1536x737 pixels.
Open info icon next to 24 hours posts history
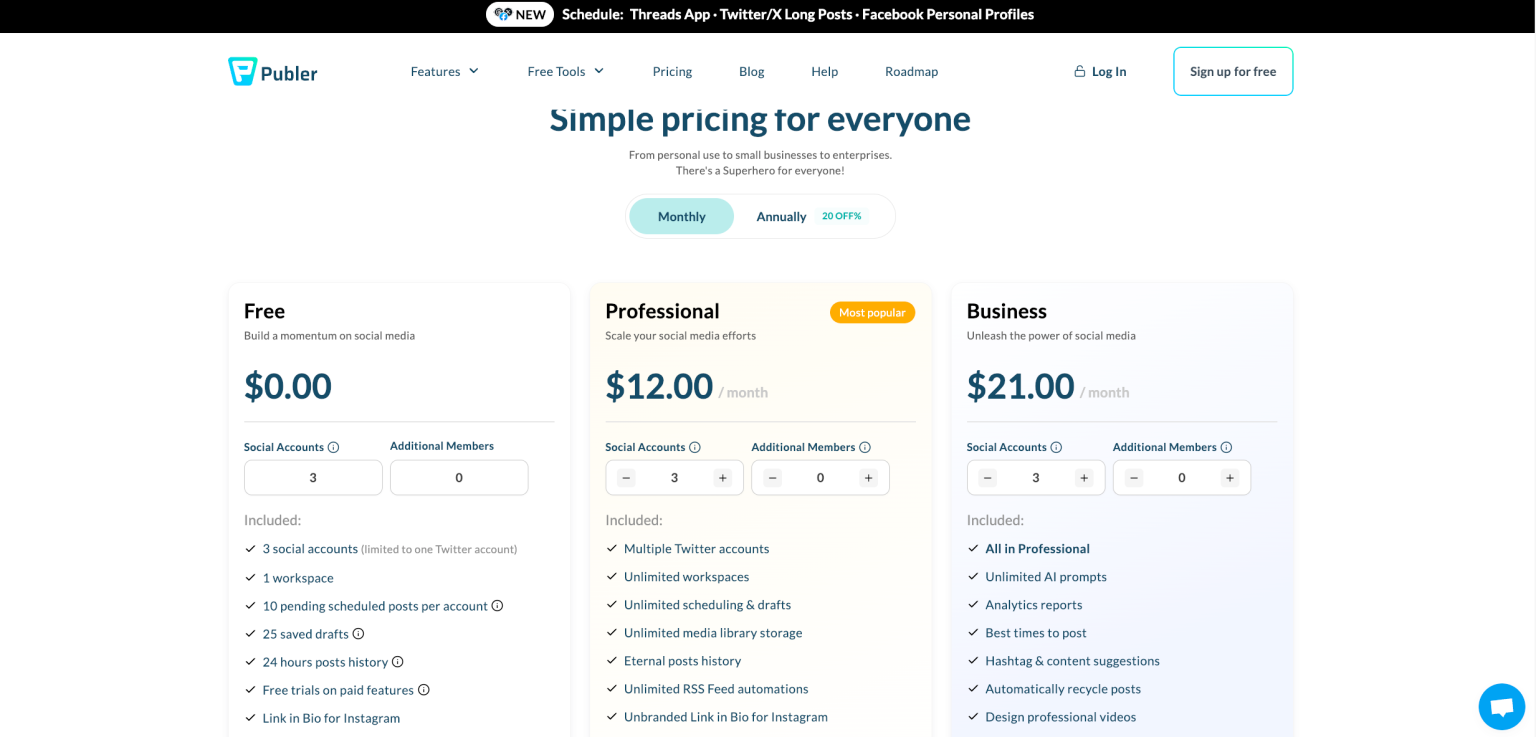point(398,662)
